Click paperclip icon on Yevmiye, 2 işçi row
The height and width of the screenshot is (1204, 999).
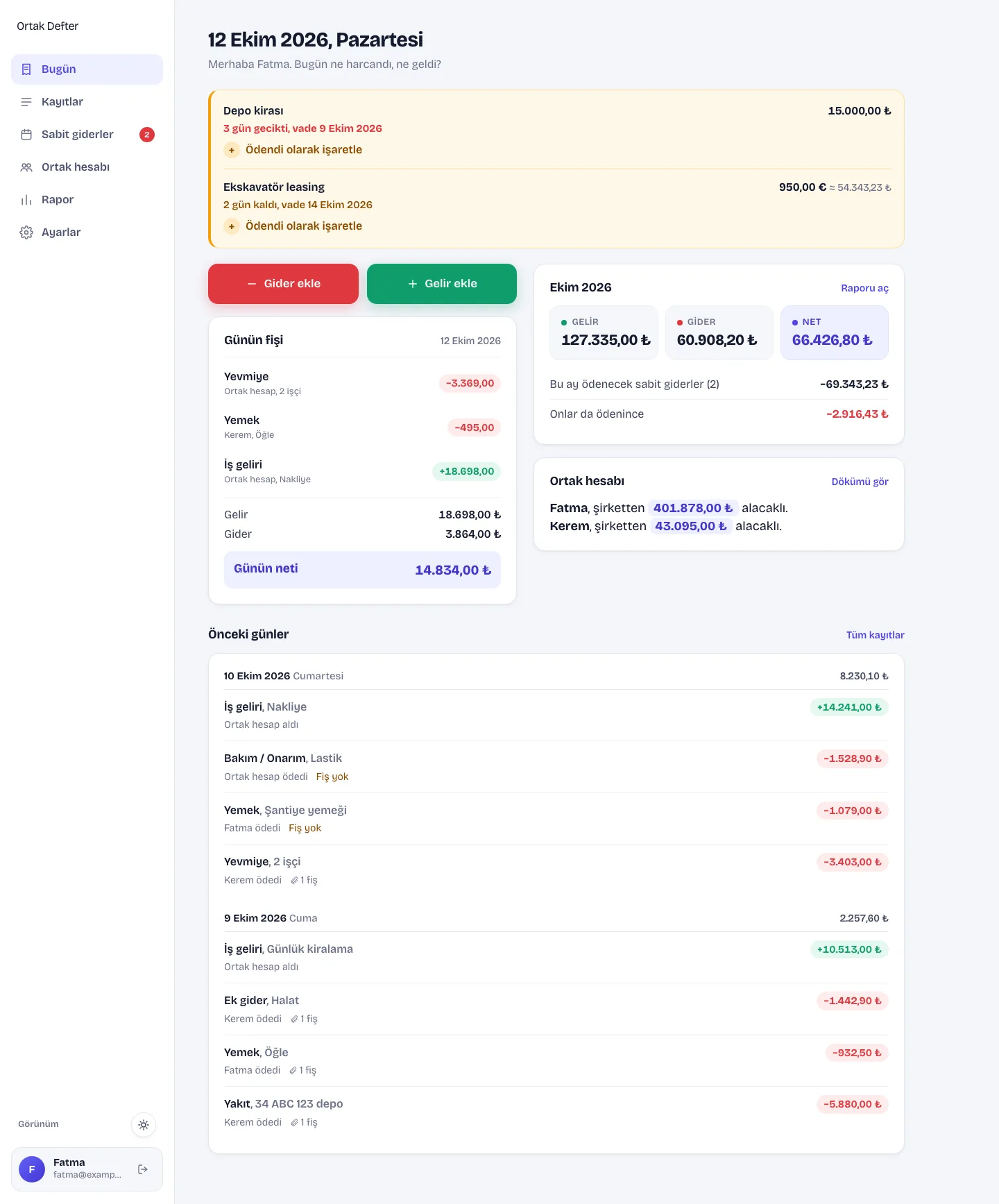tap(294, 880)
